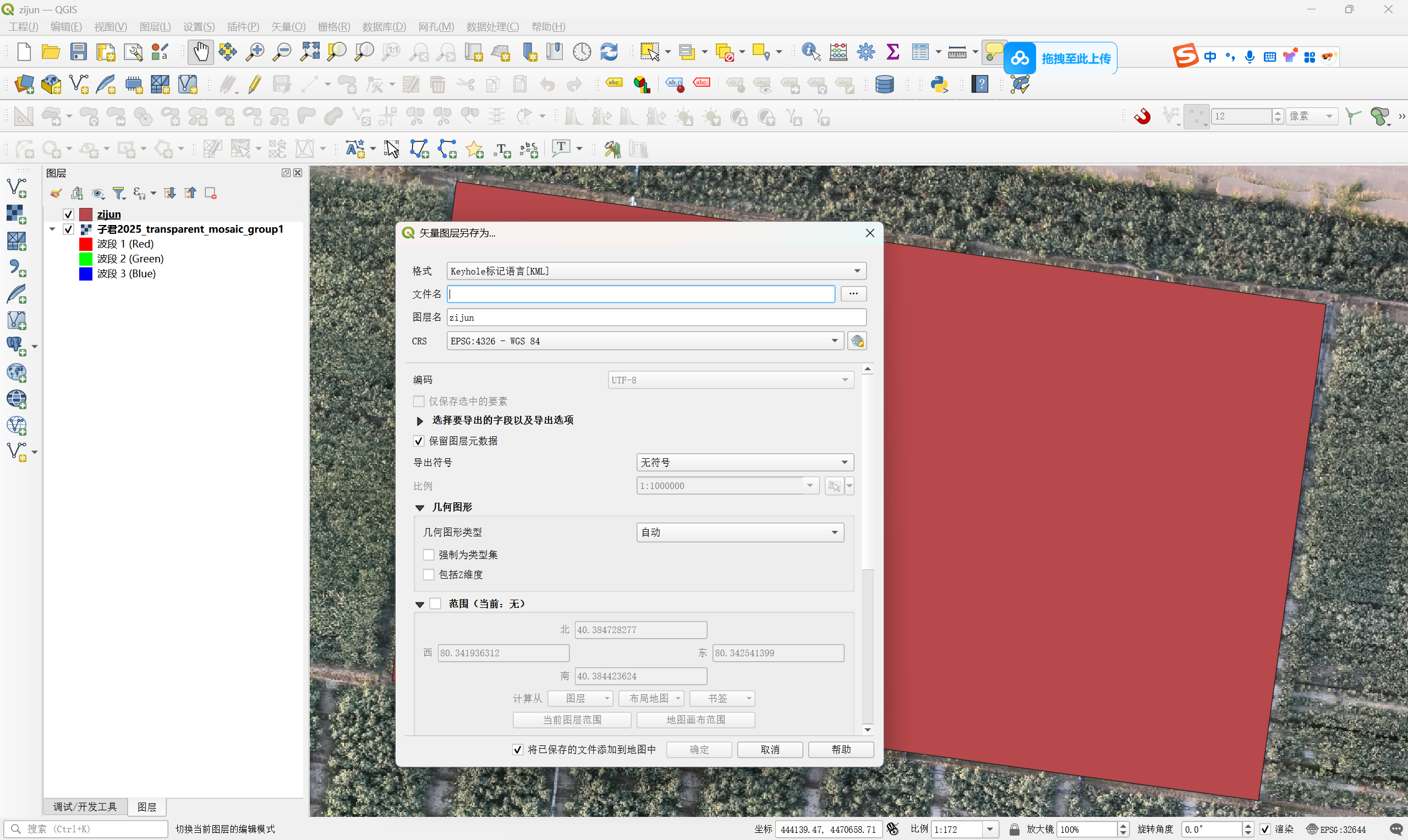This screenshot has height=840, width=1408.
Task: Open project with folder icon
Action: coord(51,52)
